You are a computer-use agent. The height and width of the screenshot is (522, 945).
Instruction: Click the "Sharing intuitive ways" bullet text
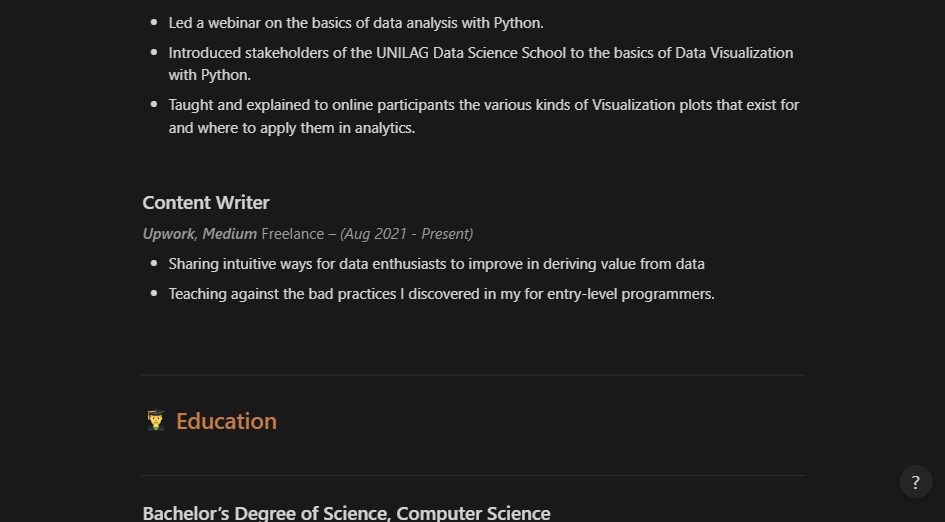(436, 264)
